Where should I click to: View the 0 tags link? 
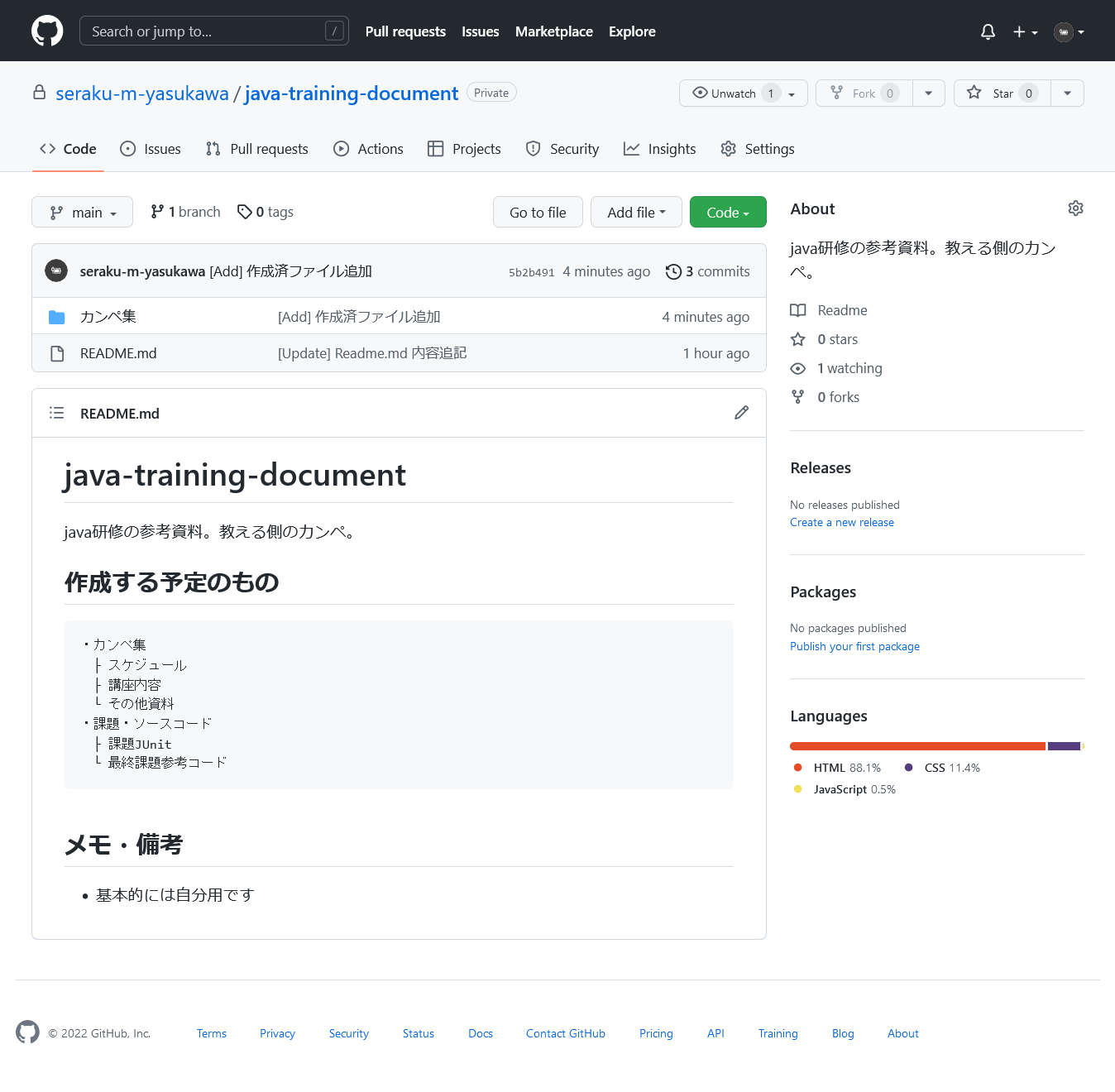click(266, 212)
